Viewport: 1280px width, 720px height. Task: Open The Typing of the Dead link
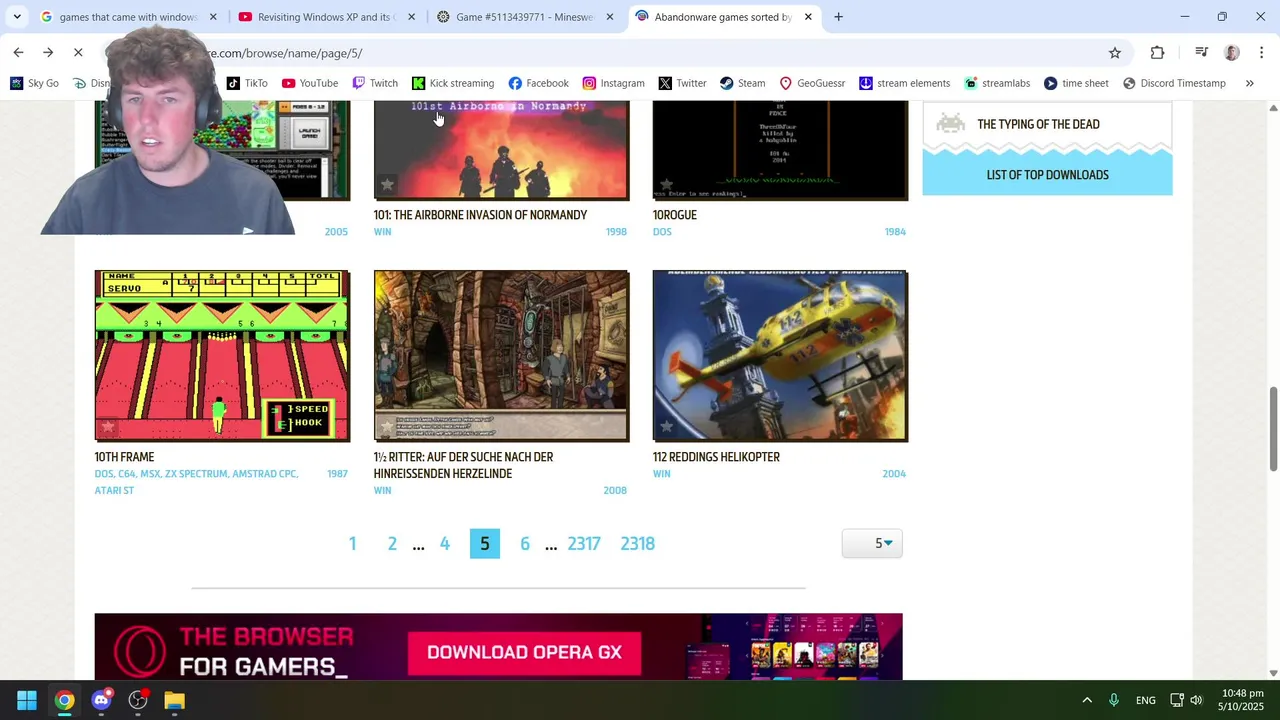1038,124
